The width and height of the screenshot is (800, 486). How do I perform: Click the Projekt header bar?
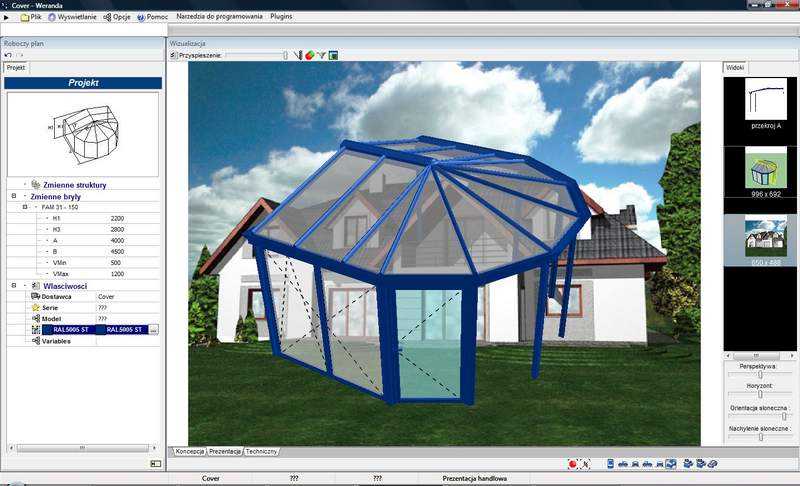[83, 83]
